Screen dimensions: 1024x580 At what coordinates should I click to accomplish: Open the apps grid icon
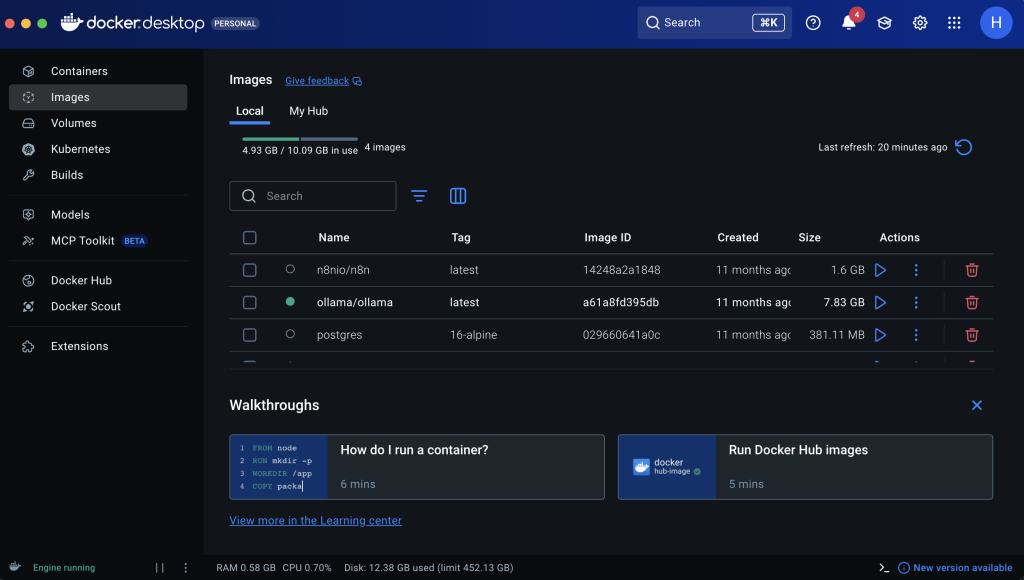pos(954,23)
